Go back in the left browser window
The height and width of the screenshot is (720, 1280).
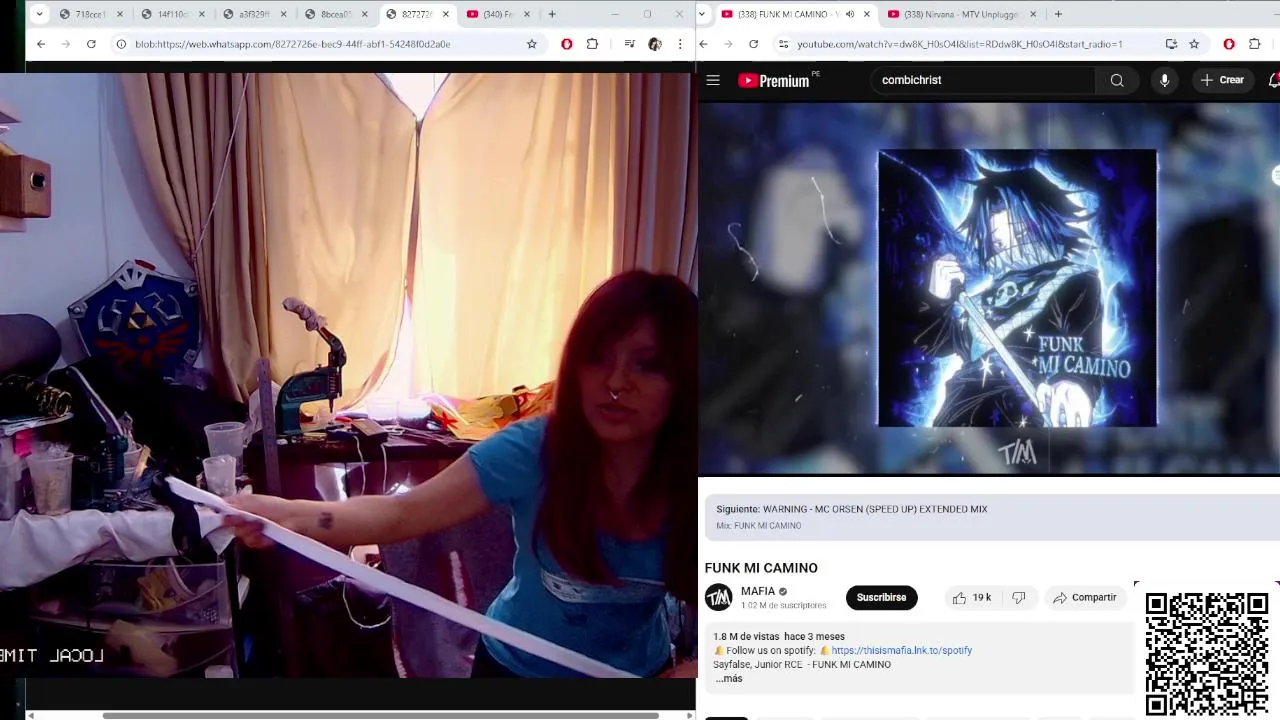point(41,44)
